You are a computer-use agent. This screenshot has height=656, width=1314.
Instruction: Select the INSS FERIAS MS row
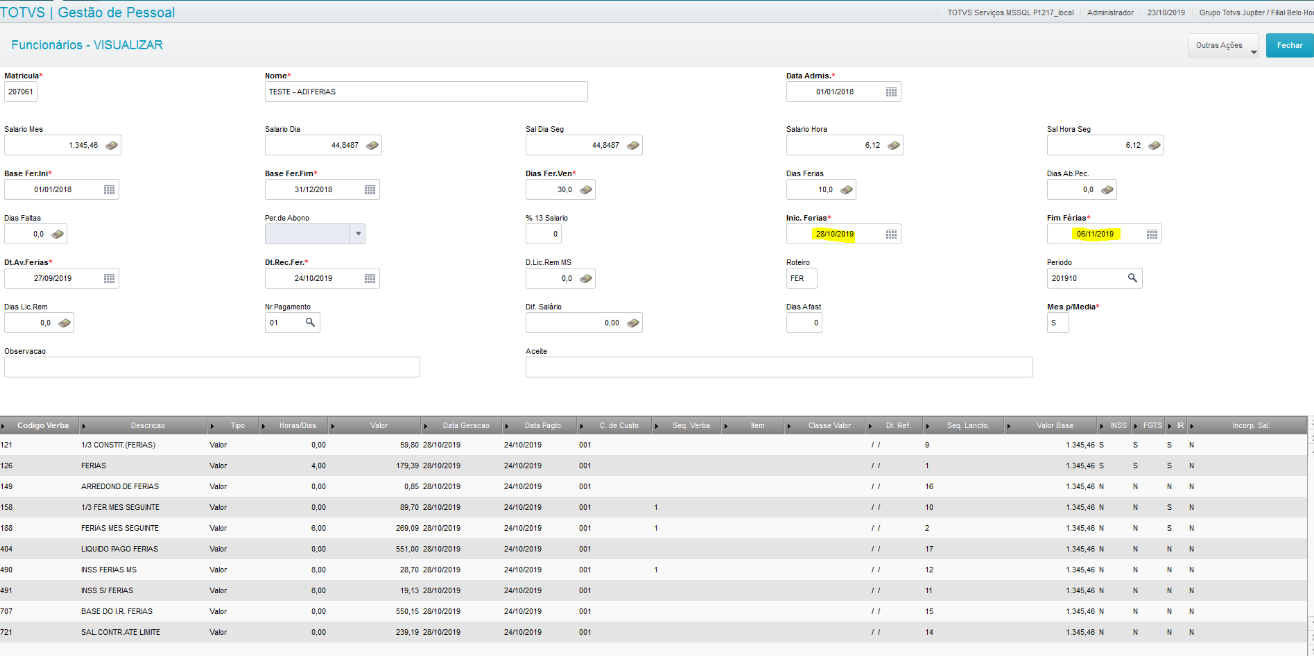coord(653,570)
